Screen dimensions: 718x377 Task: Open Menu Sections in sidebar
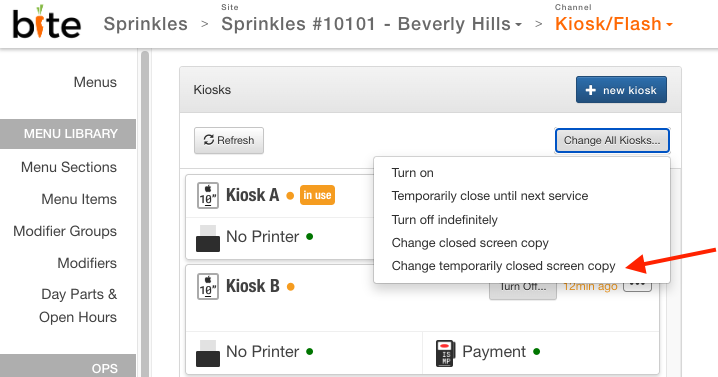69,167
